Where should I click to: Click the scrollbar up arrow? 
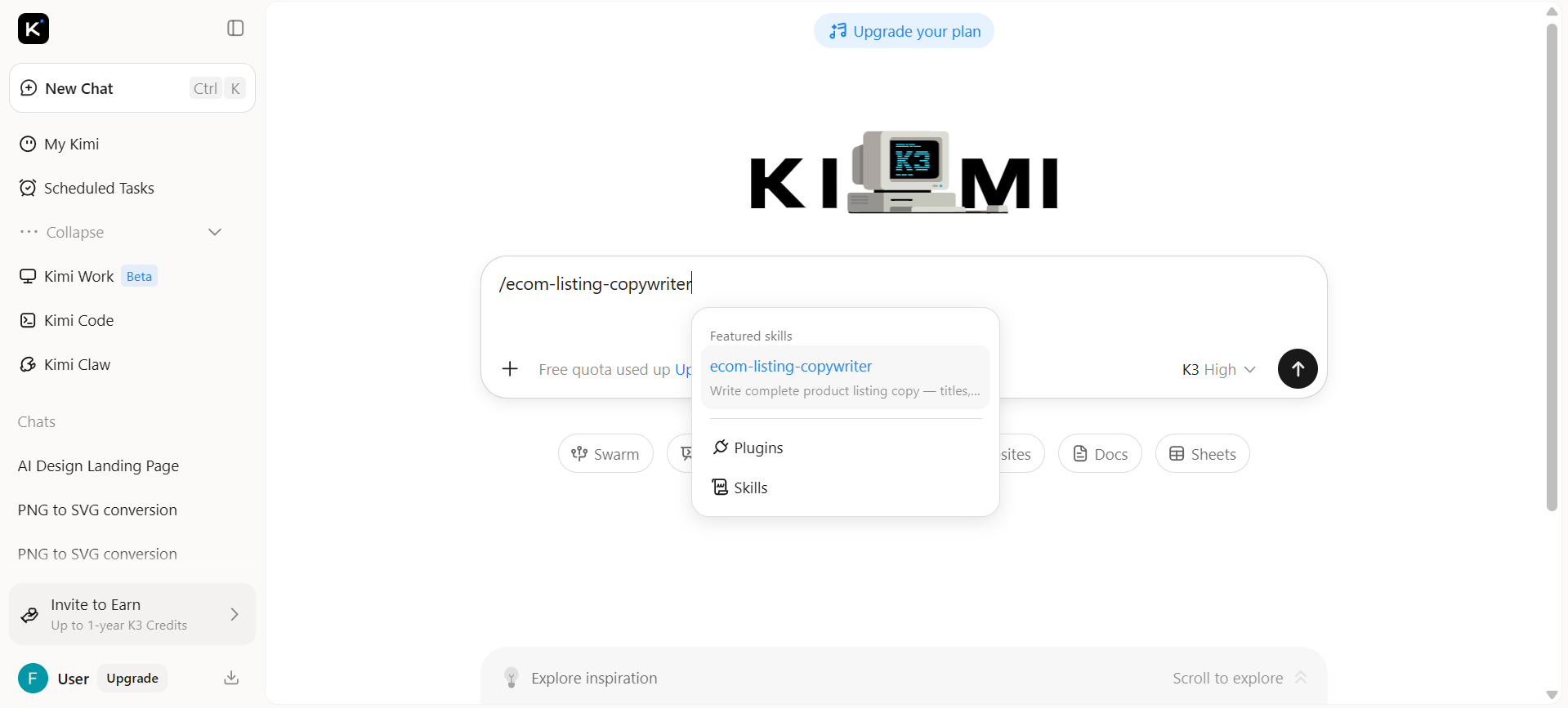point(1552,11)
